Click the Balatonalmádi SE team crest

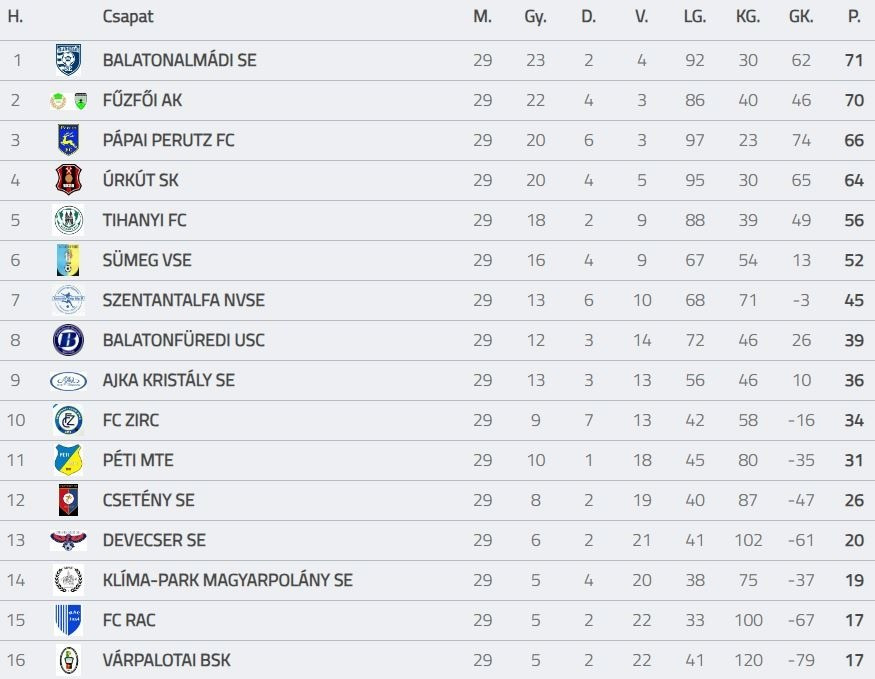tap(68, 60)
